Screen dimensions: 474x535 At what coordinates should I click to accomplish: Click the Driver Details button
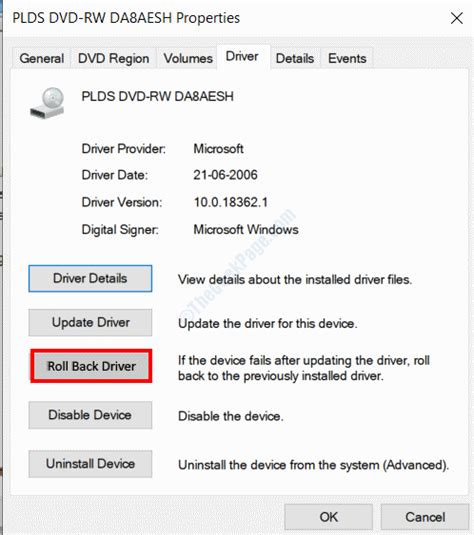coord(90,278)
